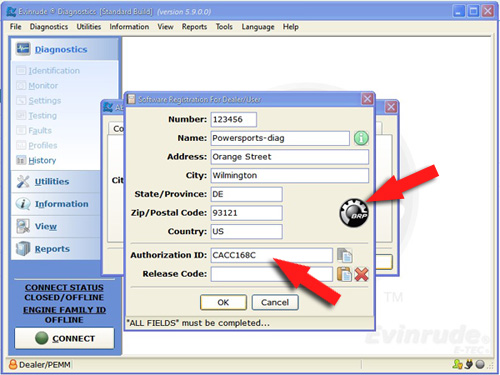Screen dimensions: 500x375
Task: Paste Release Code with clipboard icon
Action: pos(344,274)
